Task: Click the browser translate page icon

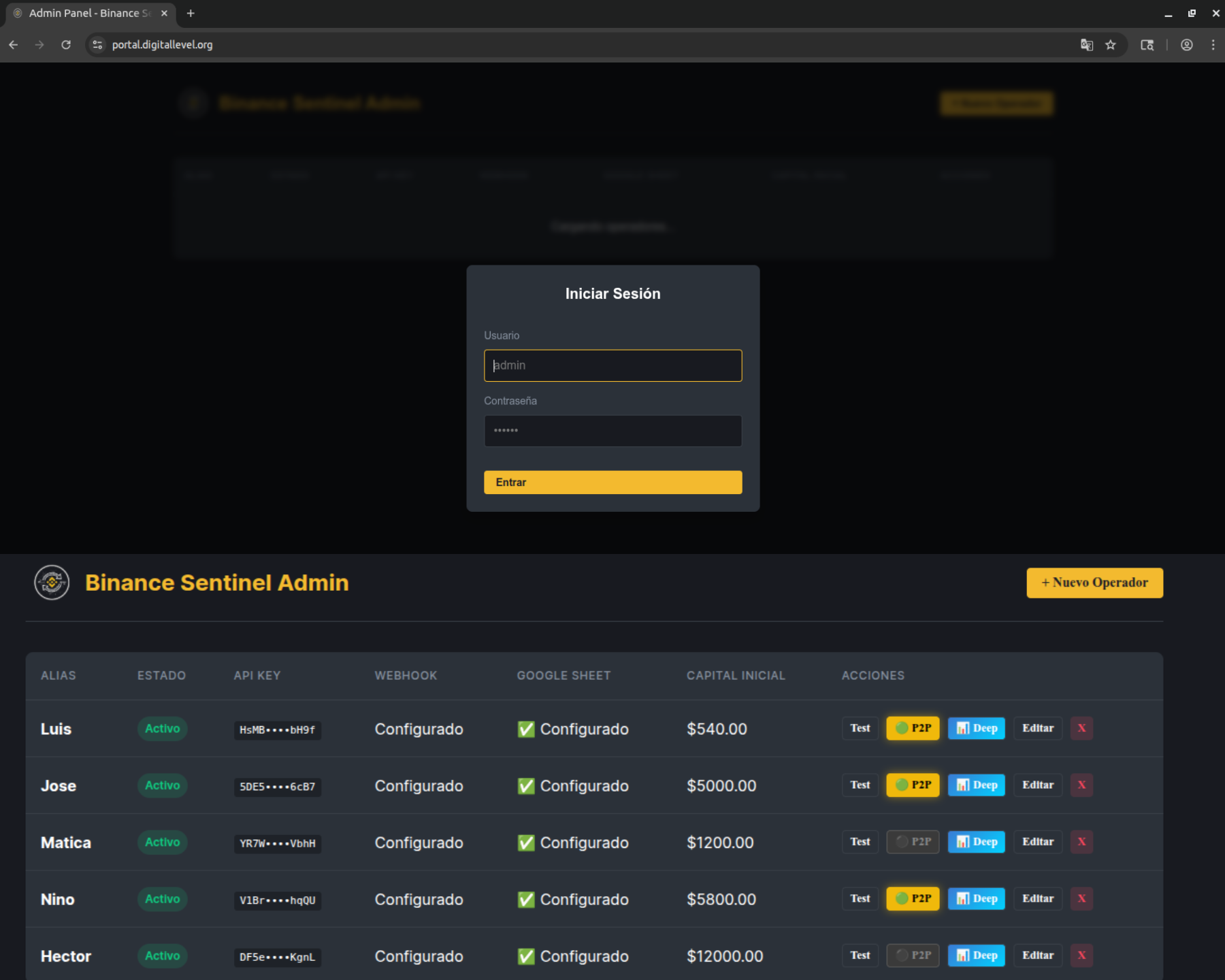Action: 1086,45
